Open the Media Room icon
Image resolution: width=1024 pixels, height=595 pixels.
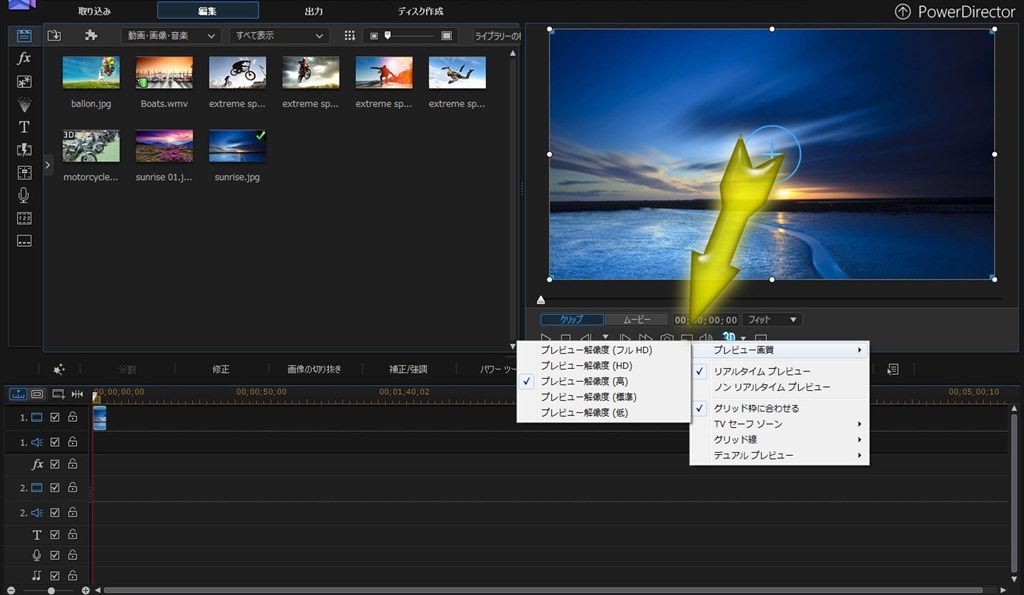[24, 35]
